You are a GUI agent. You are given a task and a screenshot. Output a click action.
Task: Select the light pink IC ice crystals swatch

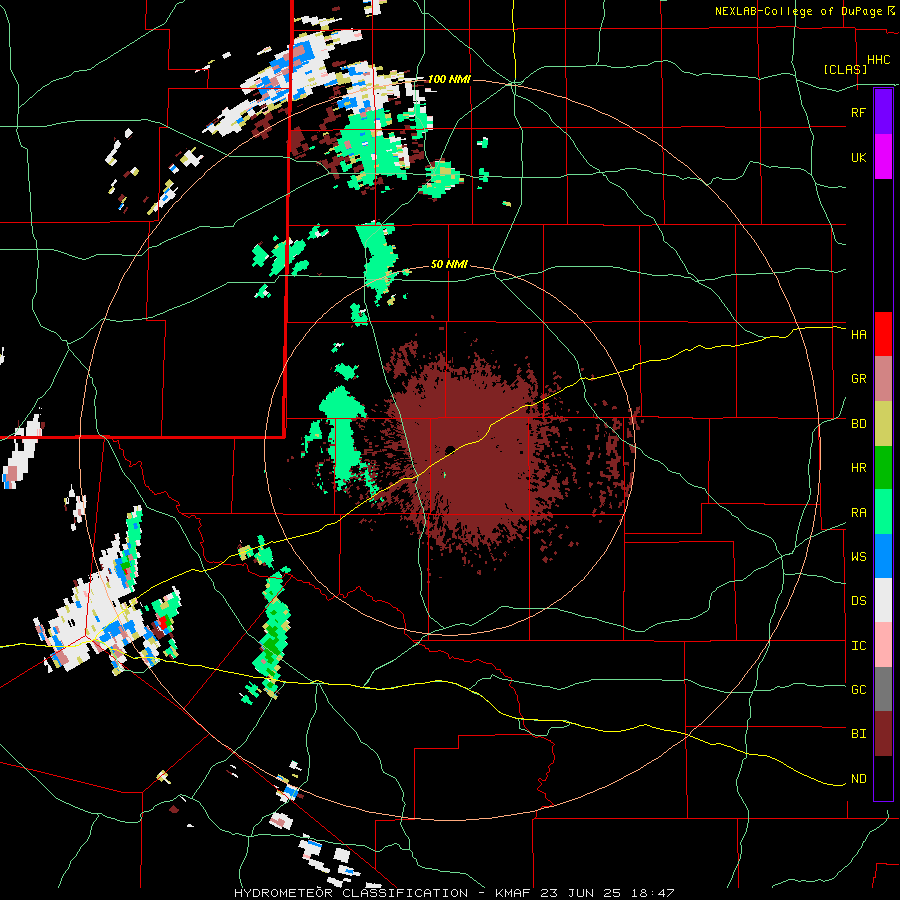pyautogui.click(x=883, y=645)
